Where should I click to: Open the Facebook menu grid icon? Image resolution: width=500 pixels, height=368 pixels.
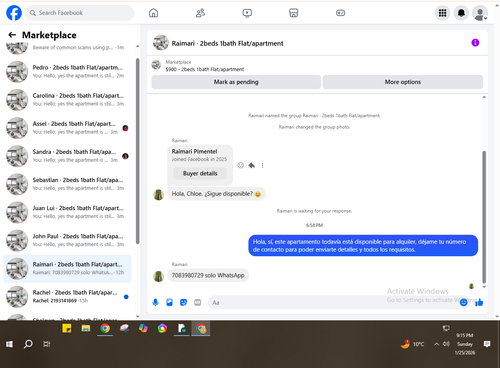point(442,13)
